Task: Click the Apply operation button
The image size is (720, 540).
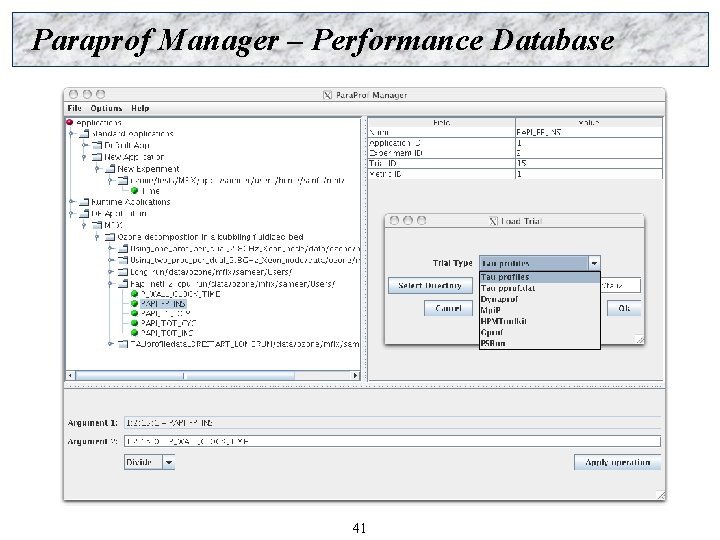Action: tap(618, 462)
